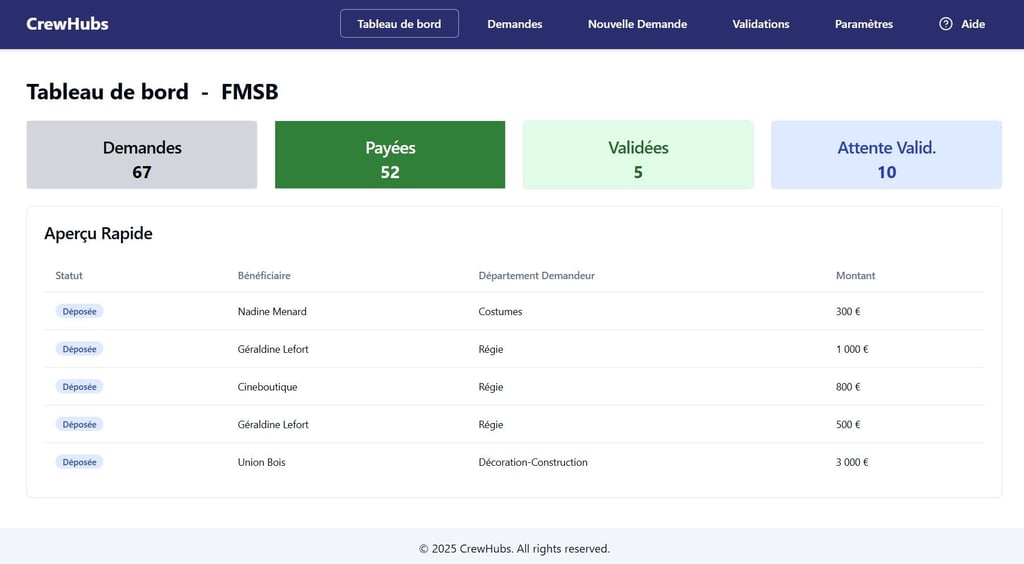The height and width of the screenshot is (564, 1024).
Task: Open Paramètres in the navigation bar
Action: tap(863, 24)
